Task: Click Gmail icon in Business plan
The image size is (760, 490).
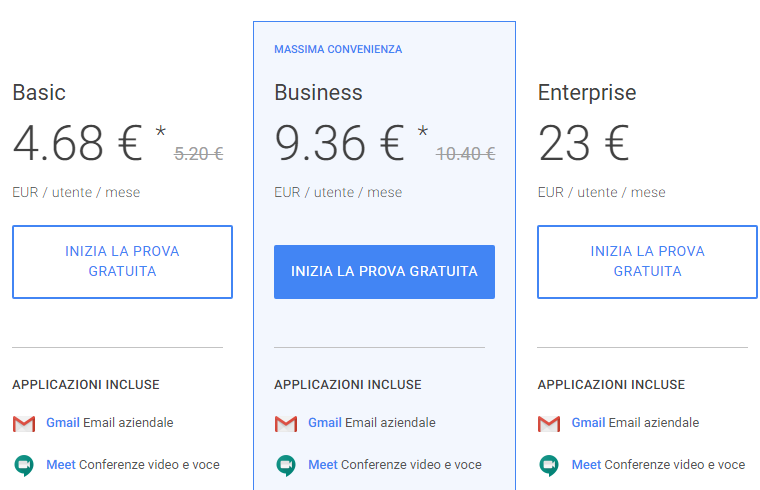Action: (x=286, y=423)
